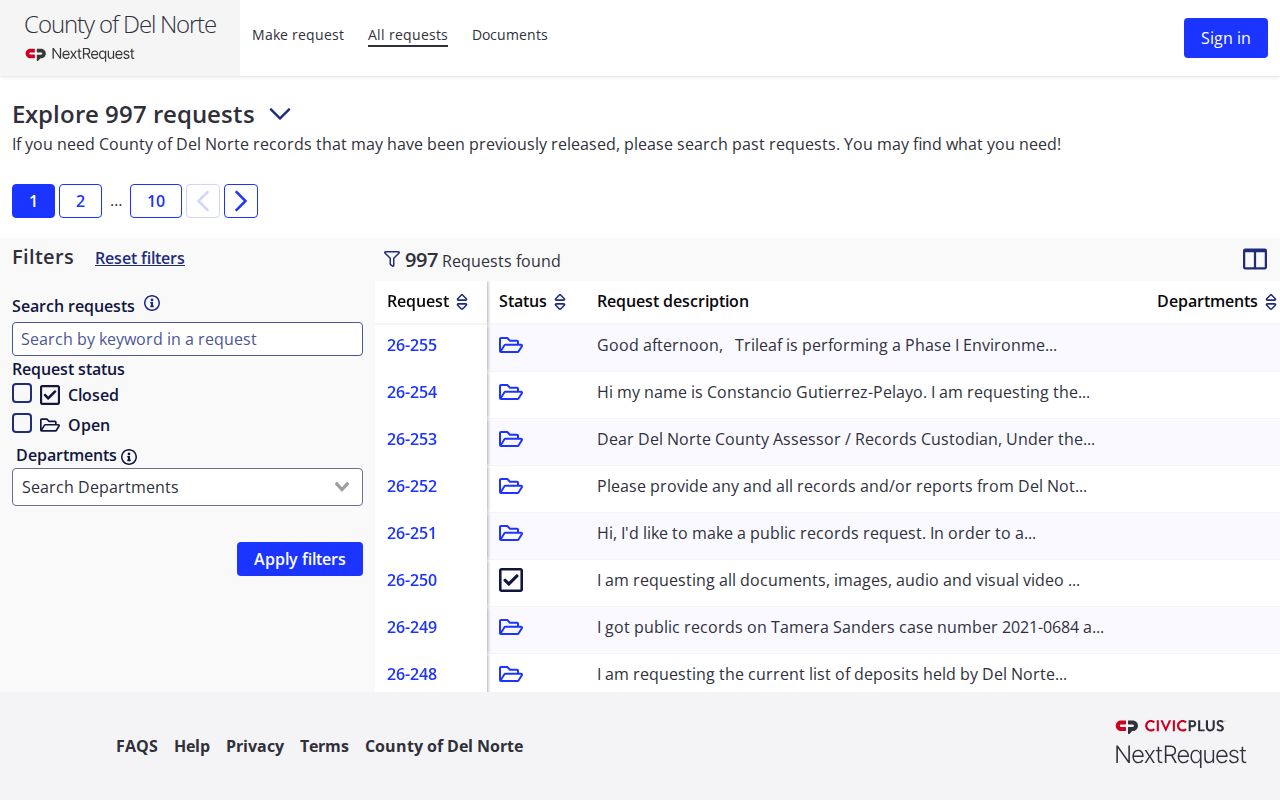Click the info icon next to Search requests

point(152,304)
